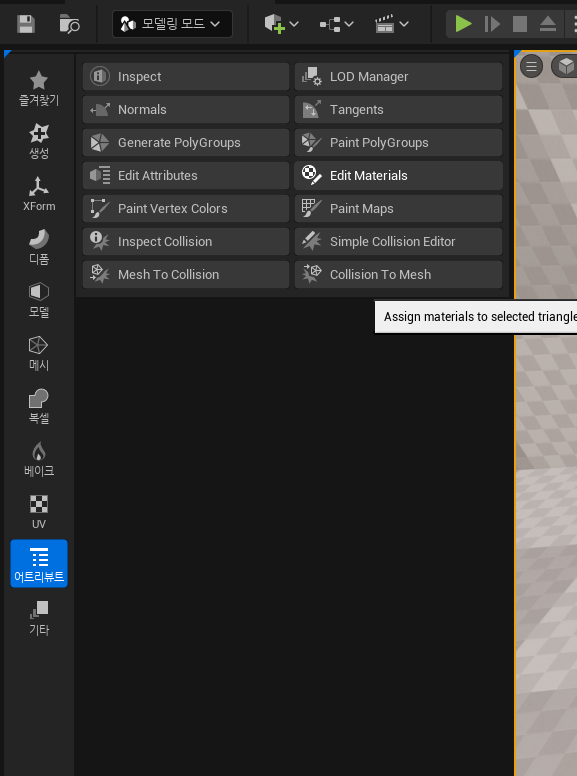This screenshot has height=776, width=577.
Task: Open the content browser folder-search icon
Action: [x=69, y=24]
